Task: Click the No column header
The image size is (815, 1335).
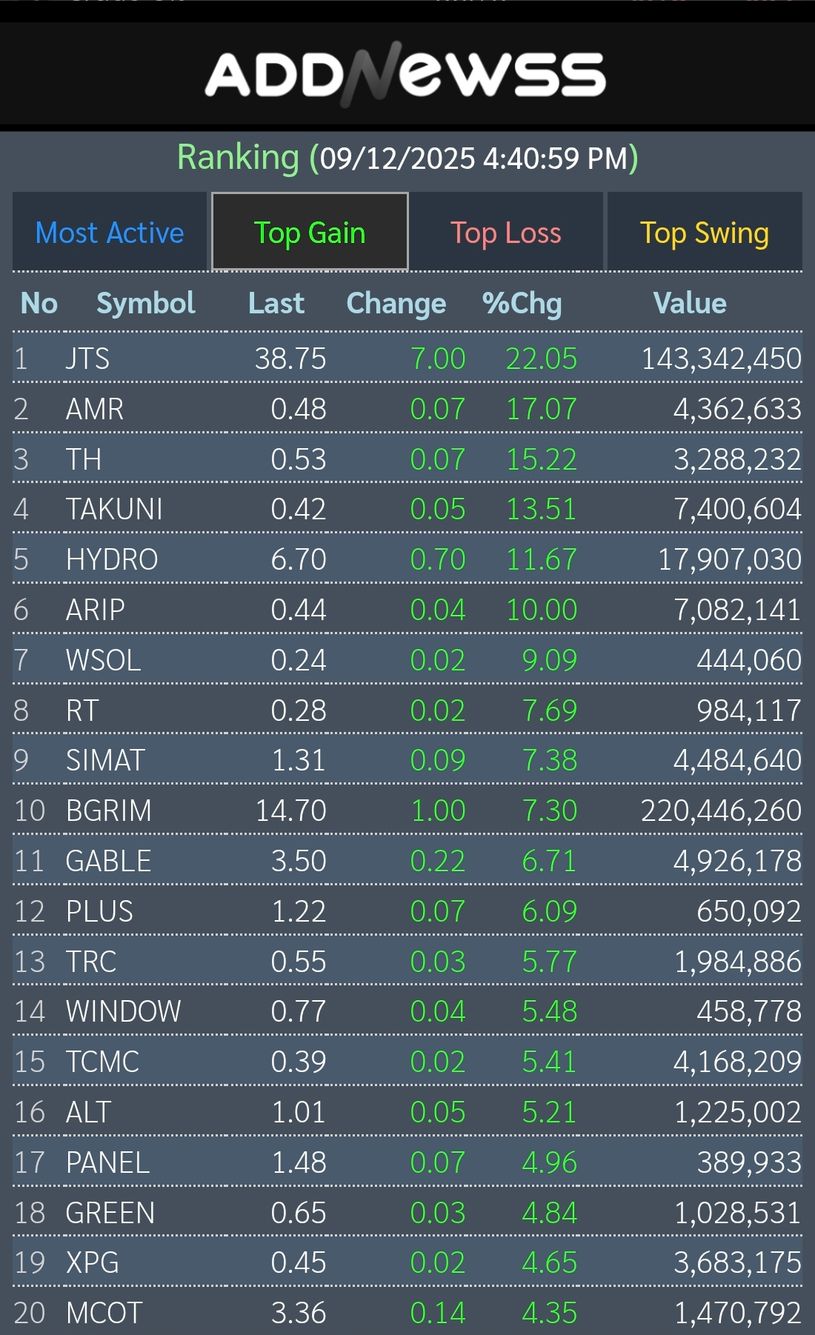Action: coord(39,303)
